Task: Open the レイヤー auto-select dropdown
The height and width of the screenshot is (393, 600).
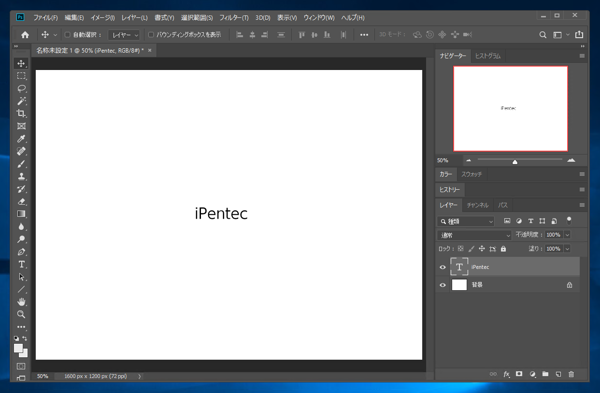Action: coord(124,35)
